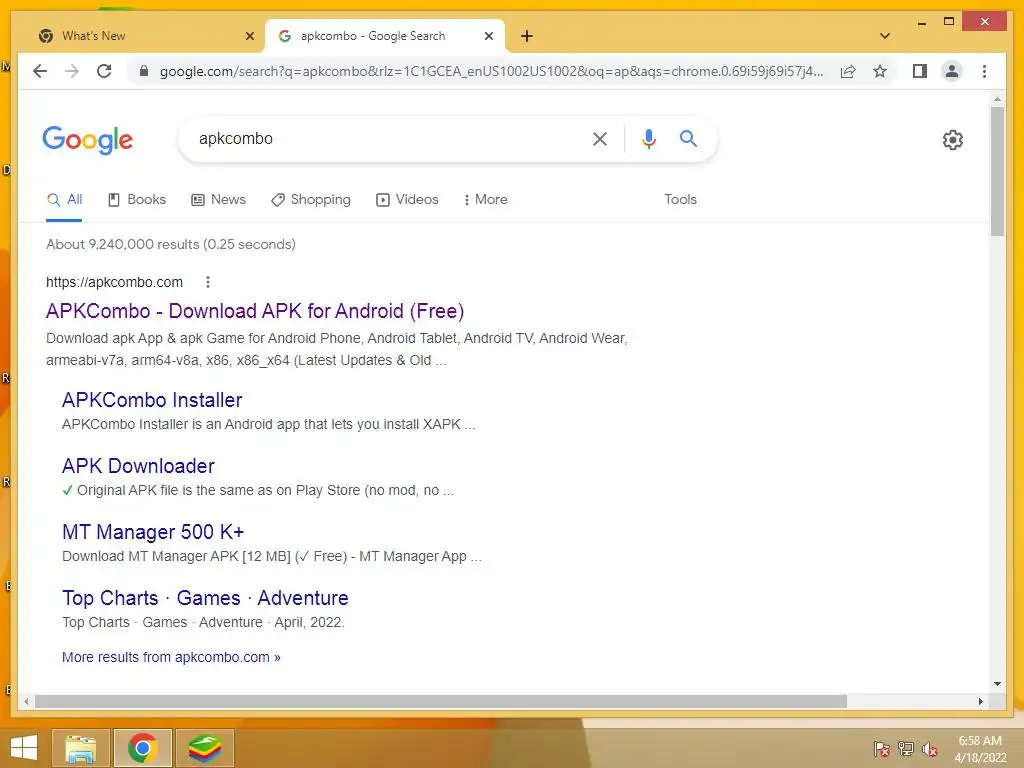
Task: Open the side panel icon
Action: tap(920, 71)
